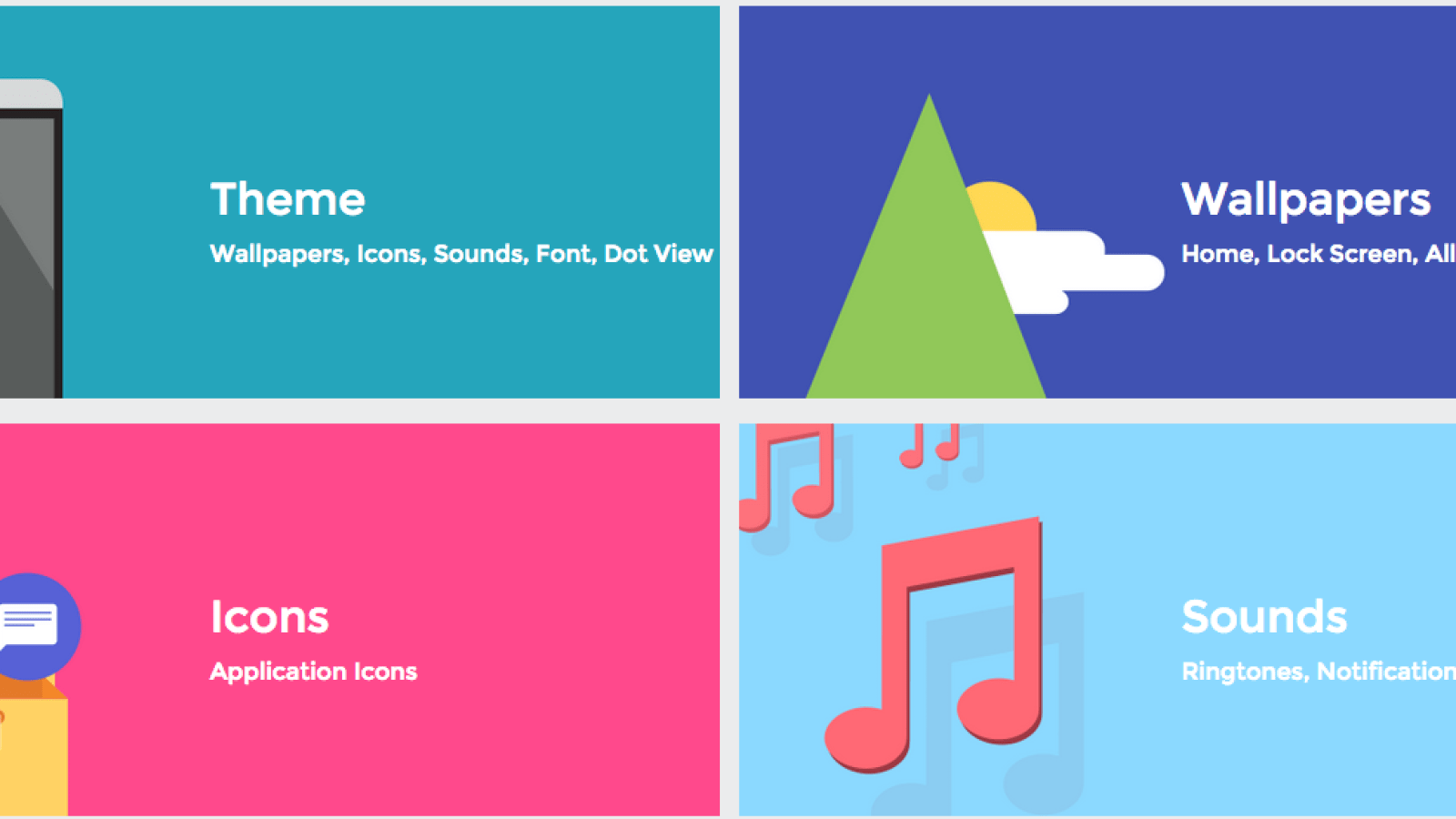
Task: Click the yellow box below chat bubble
Action: (34, 751)
